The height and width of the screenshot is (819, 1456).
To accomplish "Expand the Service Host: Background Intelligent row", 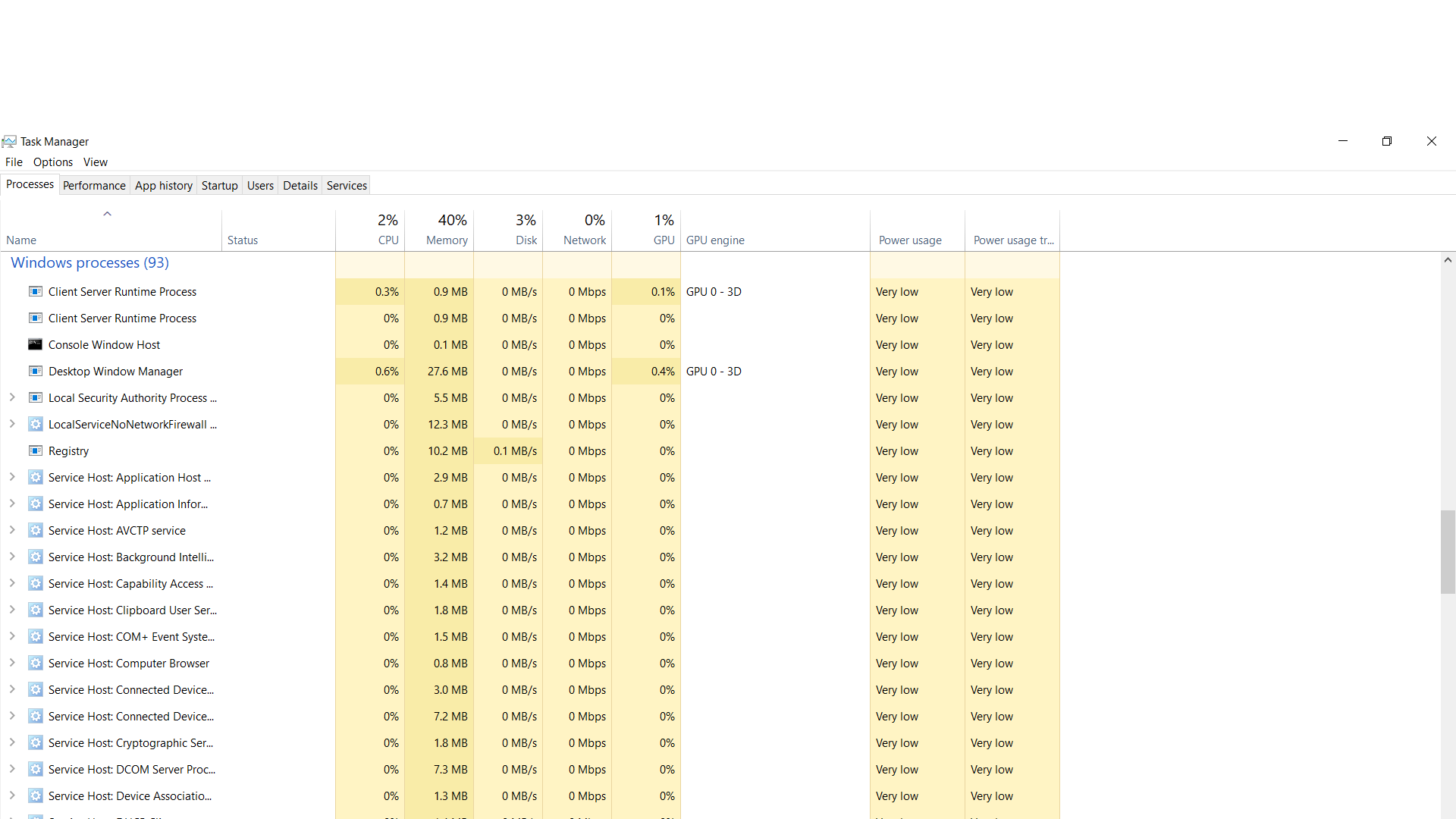I will 12,557.
